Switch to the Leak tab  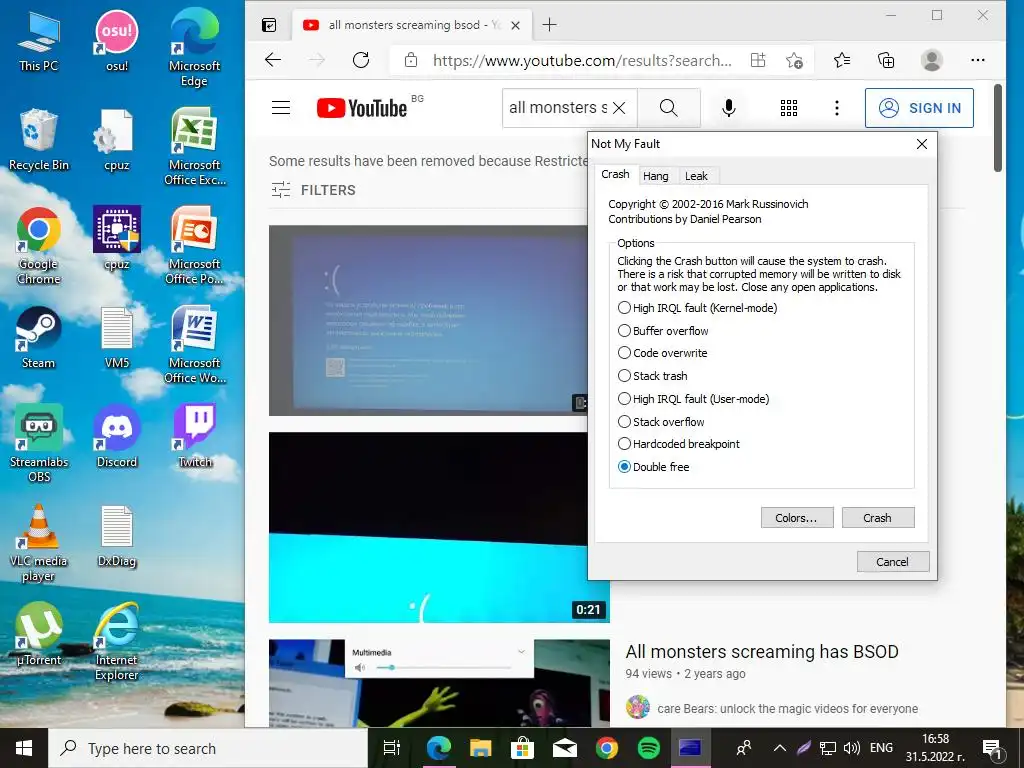[696, 176]
